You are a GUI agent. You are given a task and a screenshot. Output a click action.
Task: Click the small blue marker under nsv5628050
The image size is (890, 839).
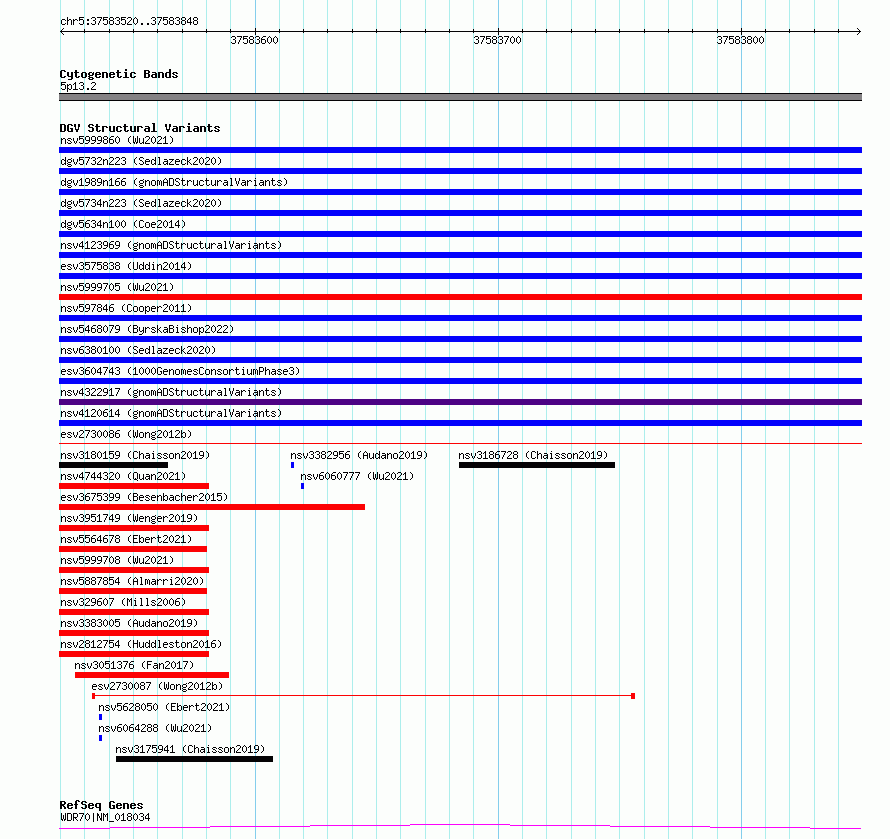pos(100,717)
